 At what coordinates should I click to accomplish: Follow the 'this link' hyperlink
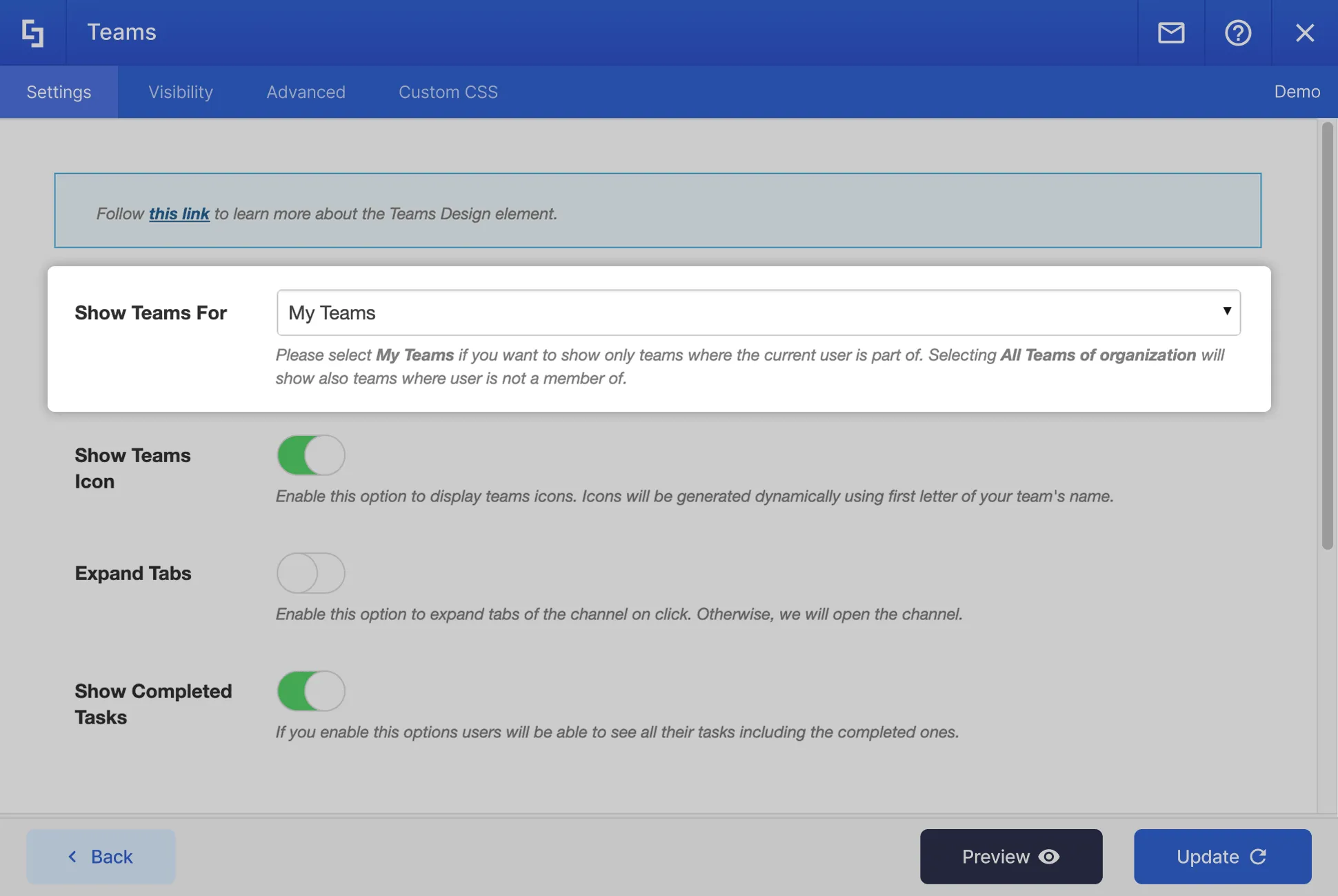point(179,214)
